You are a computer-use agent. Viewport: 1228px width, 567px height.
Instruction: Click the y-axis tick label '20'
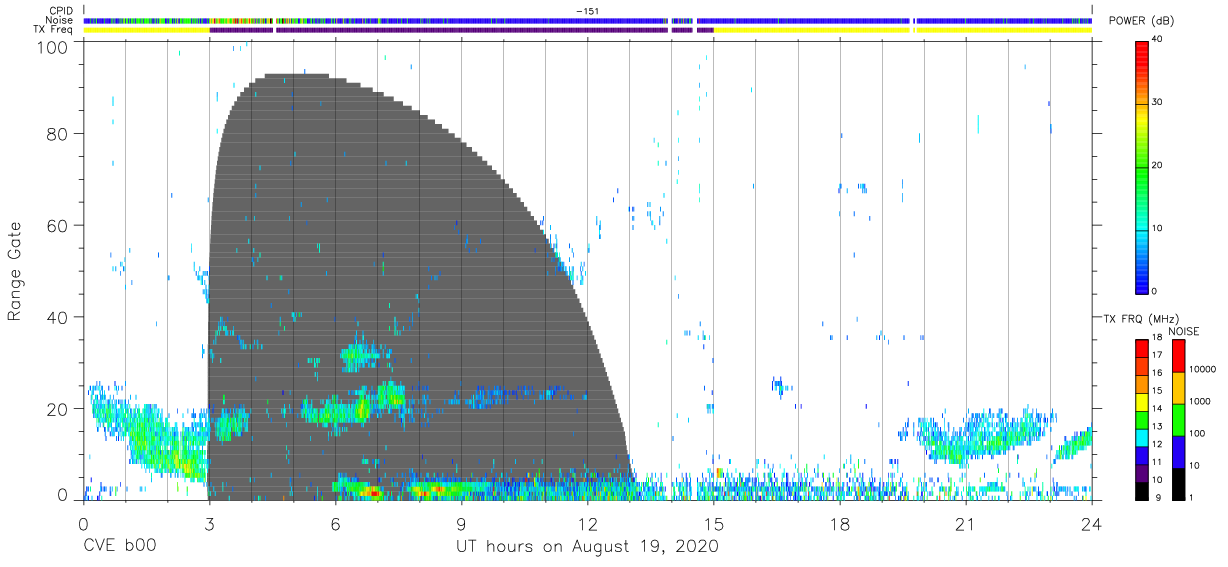pyautogui.click(x=58, y=409)
